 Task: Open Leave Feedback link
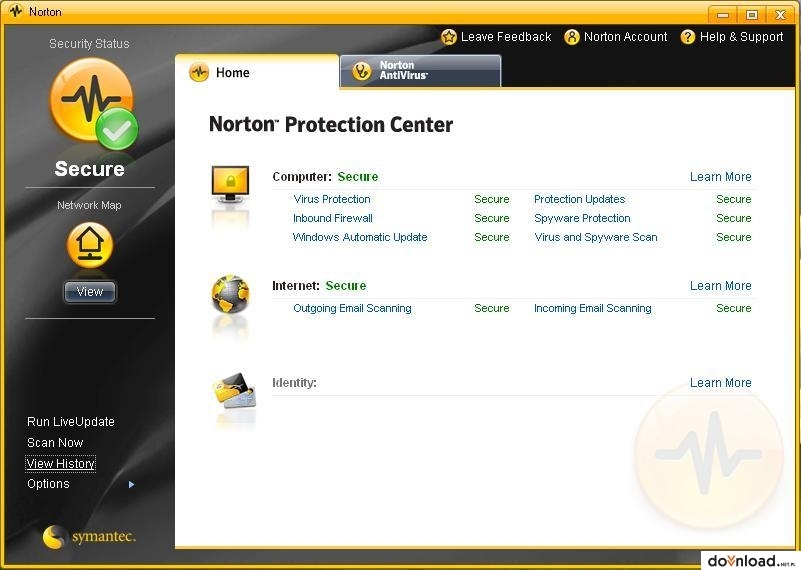click(506, 37)
